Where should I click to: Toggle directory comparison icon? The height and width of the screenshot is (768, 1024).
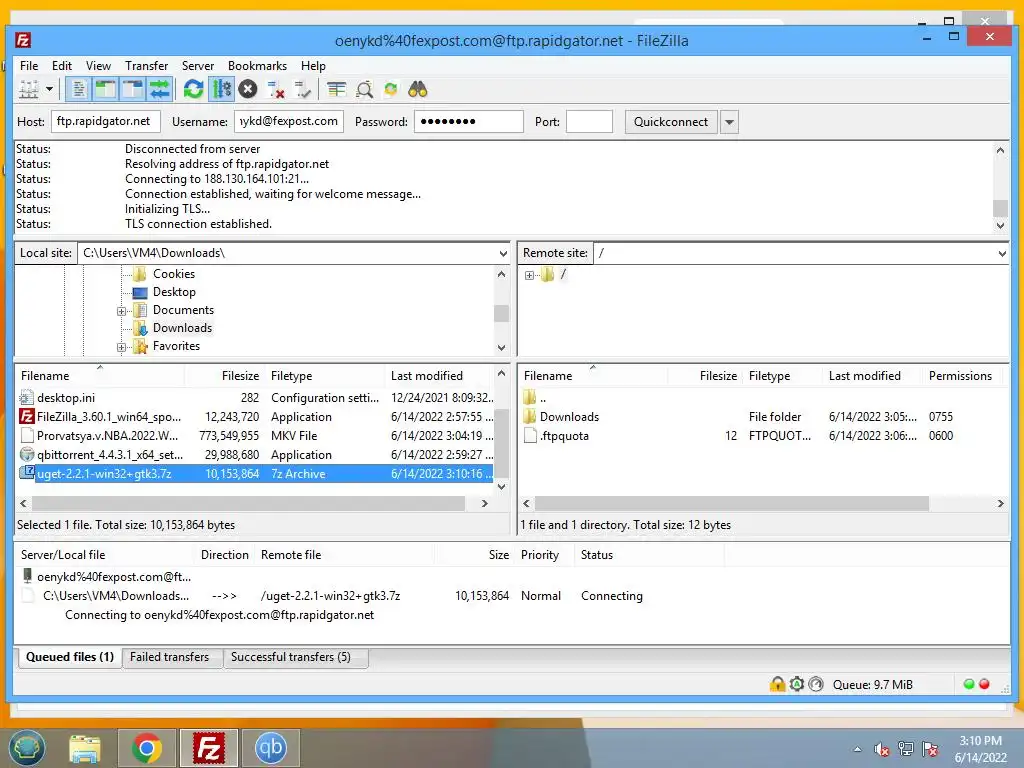click(x=364, y=89)
